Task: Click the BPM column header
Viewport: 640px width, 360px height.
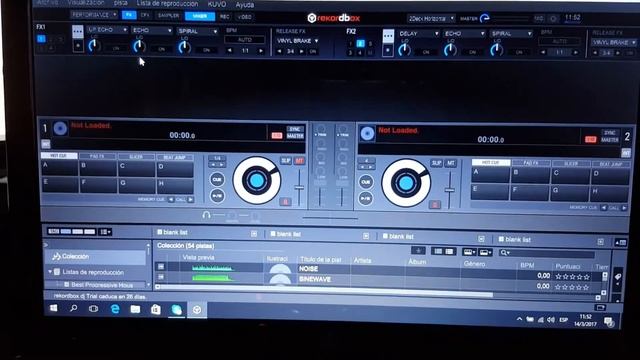Action: [527, 265]
